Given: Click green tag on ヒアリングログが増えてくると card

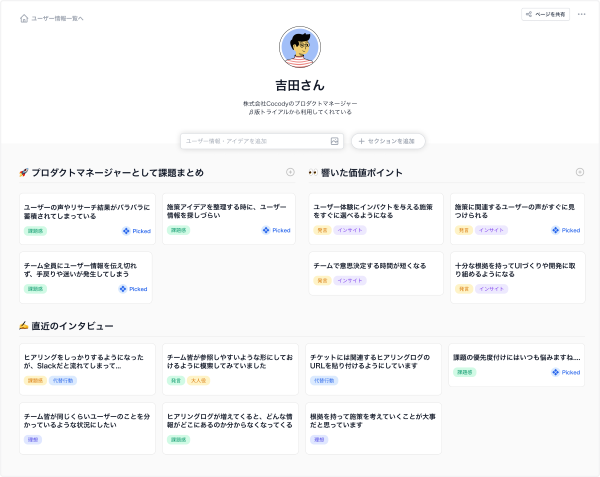Looking at the screenshot, I should 178,440.
